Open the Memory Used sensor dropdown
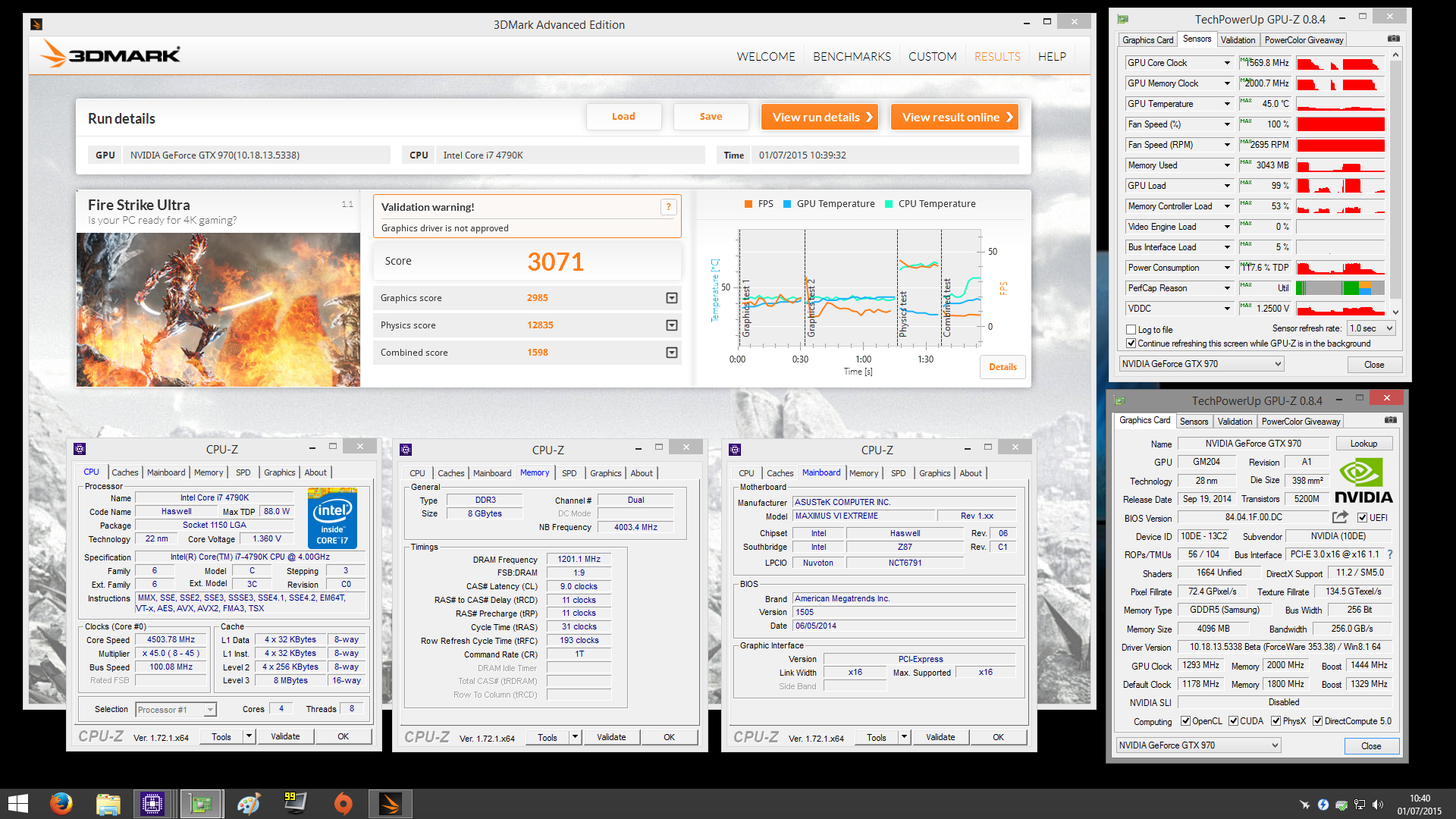Viewport: 1456px width, 819px height. click(x=1227, y=165)
